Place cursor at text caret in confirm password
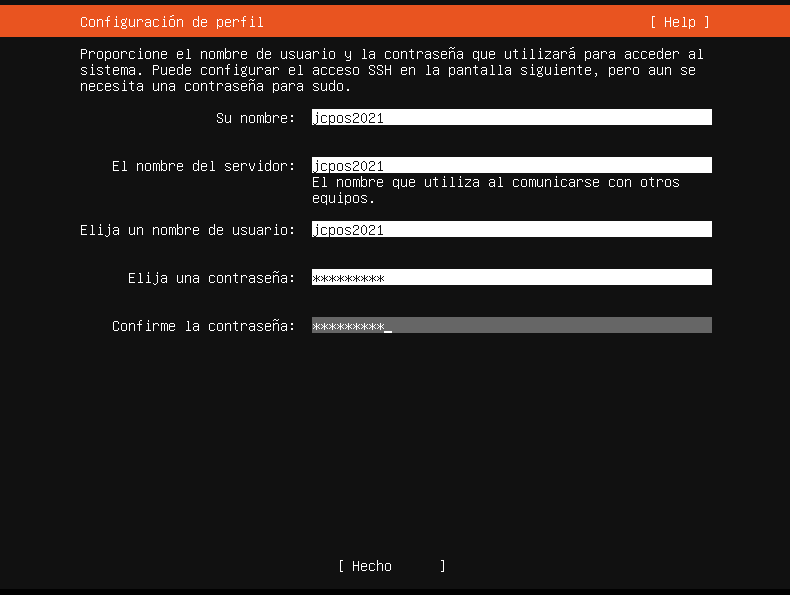The height and width of the screenshot is (595, 790). coord(388,326)
